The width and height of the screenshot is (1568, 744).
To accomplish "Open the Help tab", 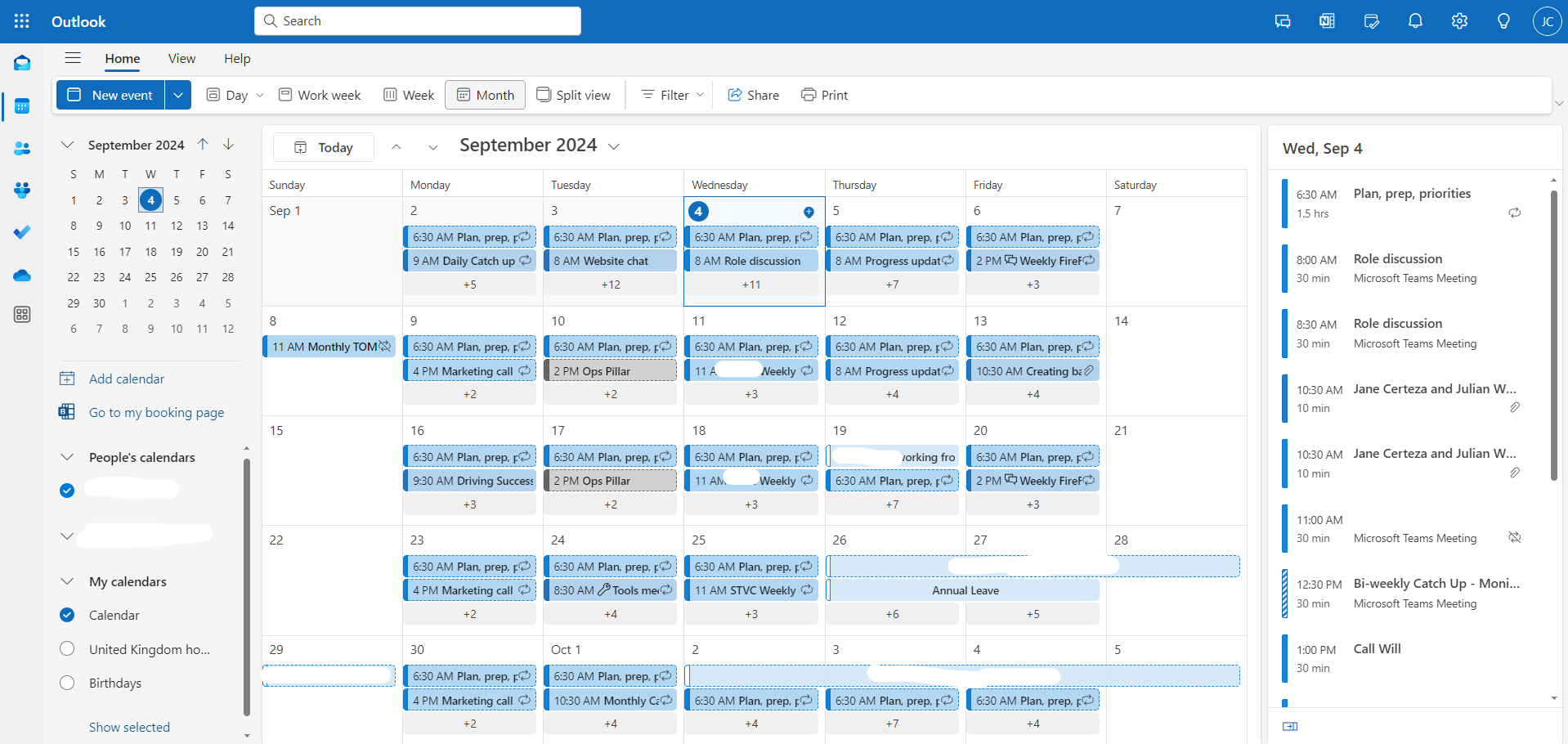I will click(x=237, y=59).
